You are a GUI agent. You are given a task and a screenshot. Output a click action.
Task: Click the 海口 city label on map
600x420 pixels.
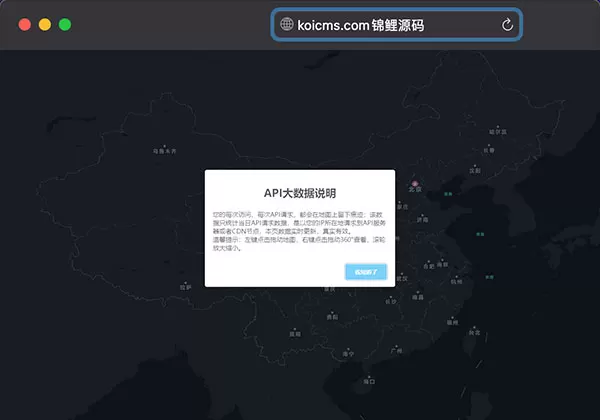369,381
